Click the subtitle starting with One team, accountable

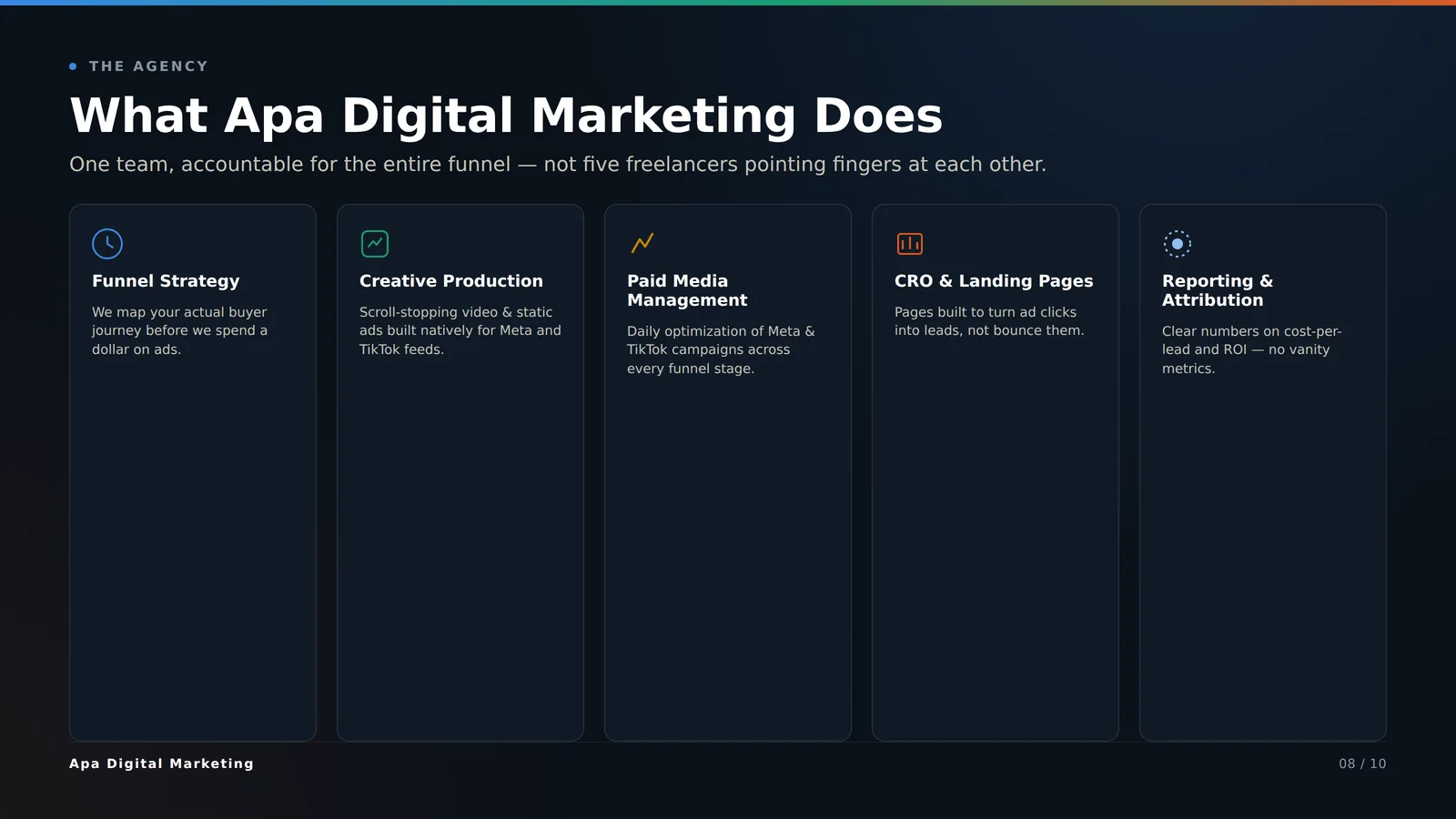(x=558, y=165)
